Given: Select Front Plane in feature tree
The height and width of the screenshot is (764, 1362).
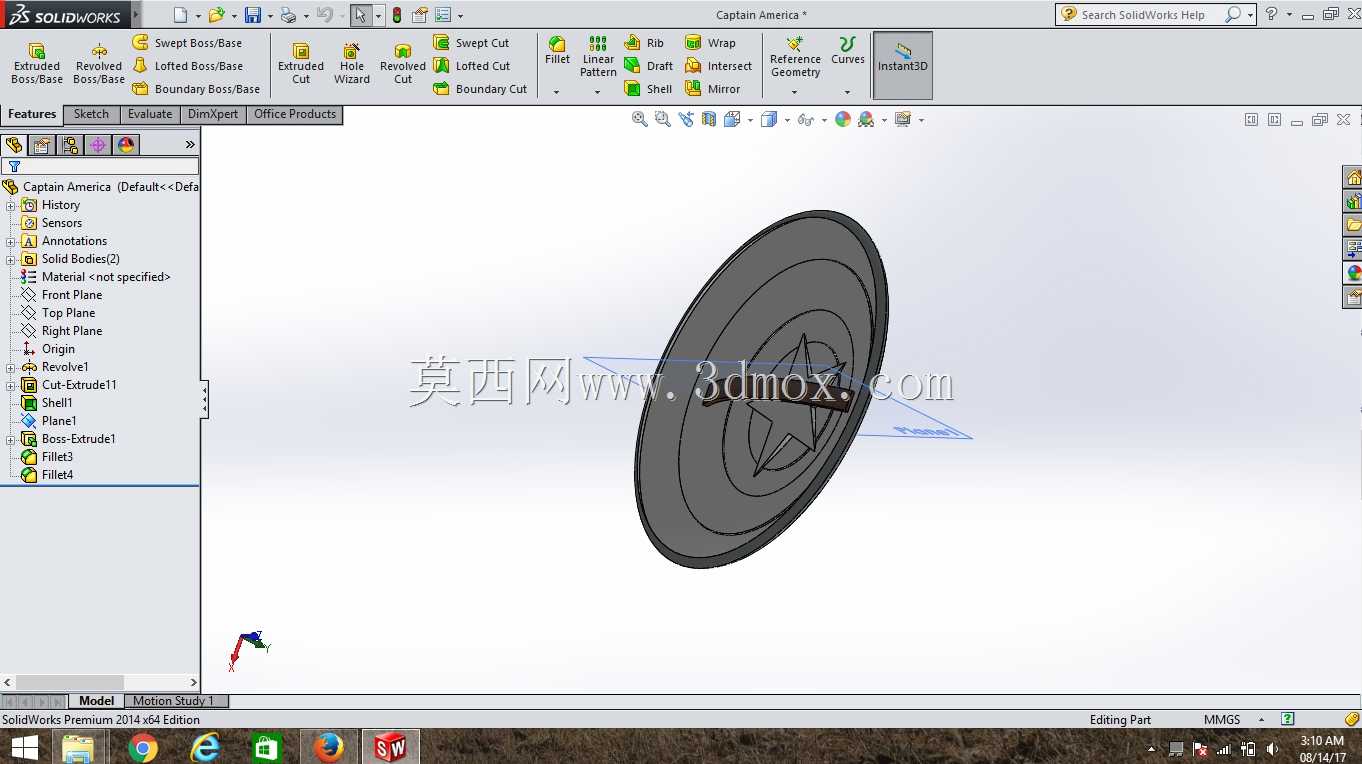Looking at the screenshot, I should click(x=72, y=295).
